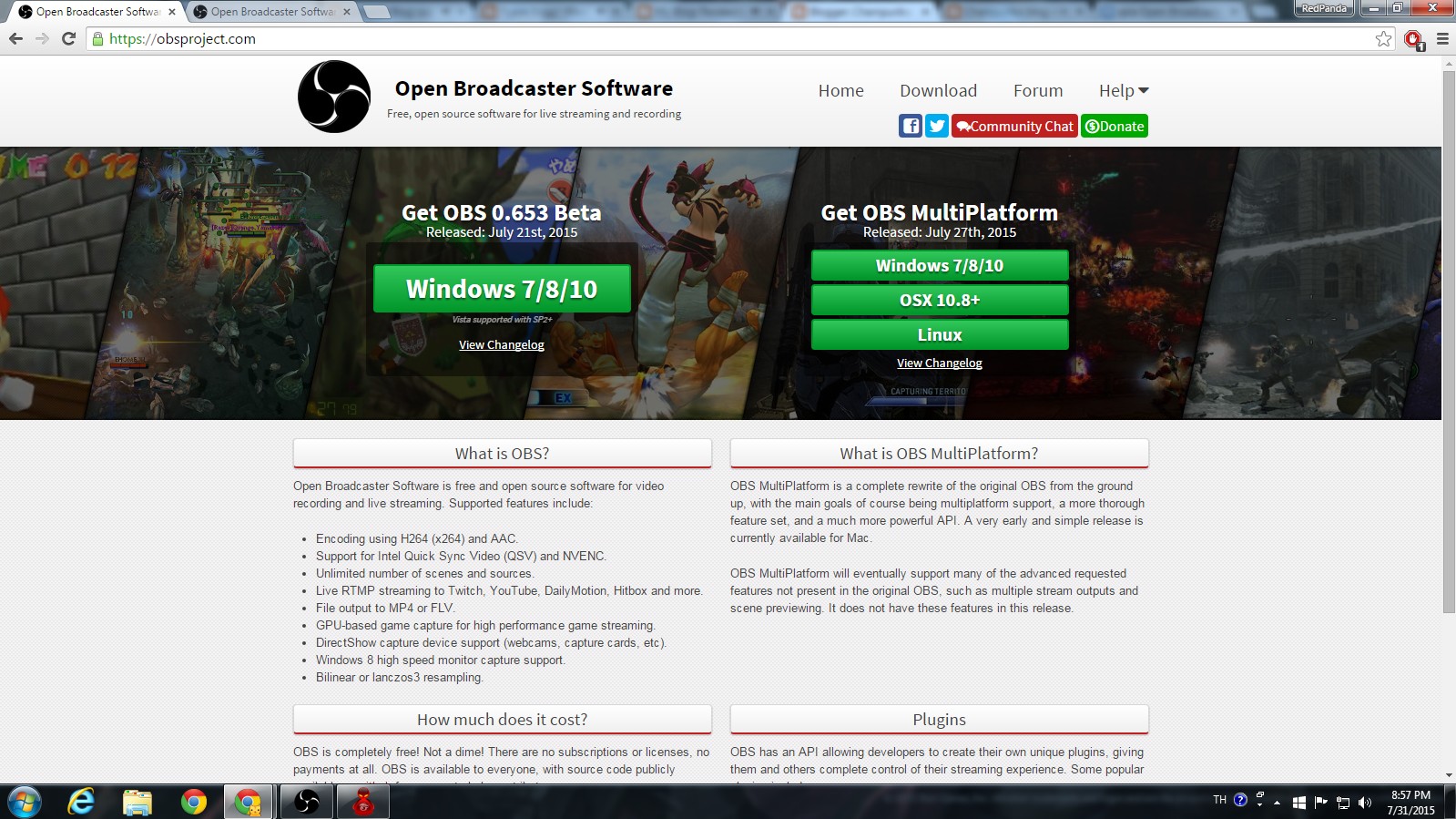Click the 'What is OBS MultiPlatform?' heading

pyautogui.click(x=939, y=453)
